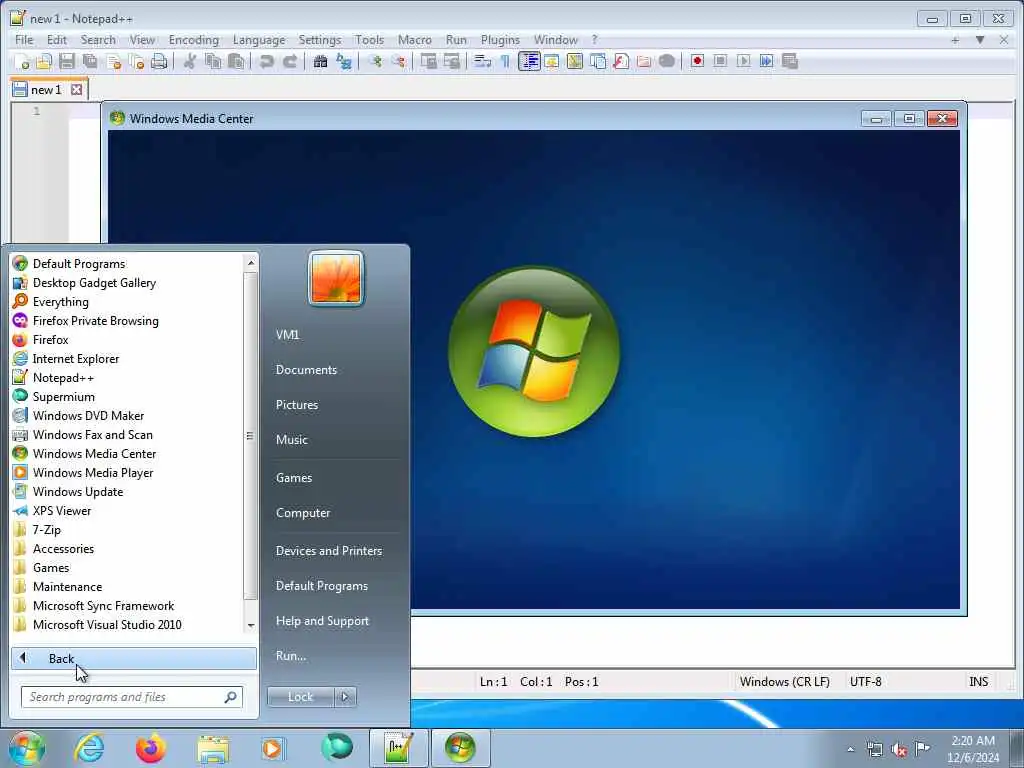The height and width of the screenshot is (768, 1024).
Task: Click the Start menu programs list scrollbar
Action: pyautogui.click(x=250, y=436)
